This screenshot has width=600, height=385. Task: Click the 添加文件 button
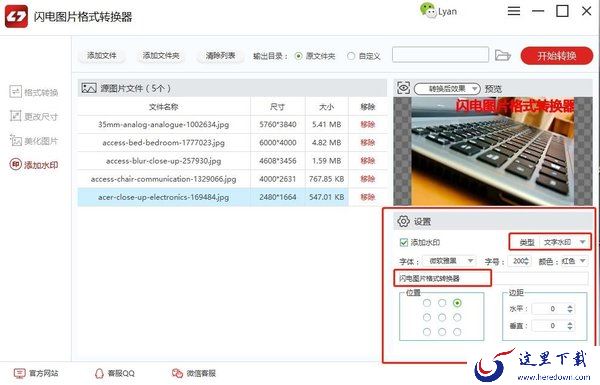(x=101, y=55)
